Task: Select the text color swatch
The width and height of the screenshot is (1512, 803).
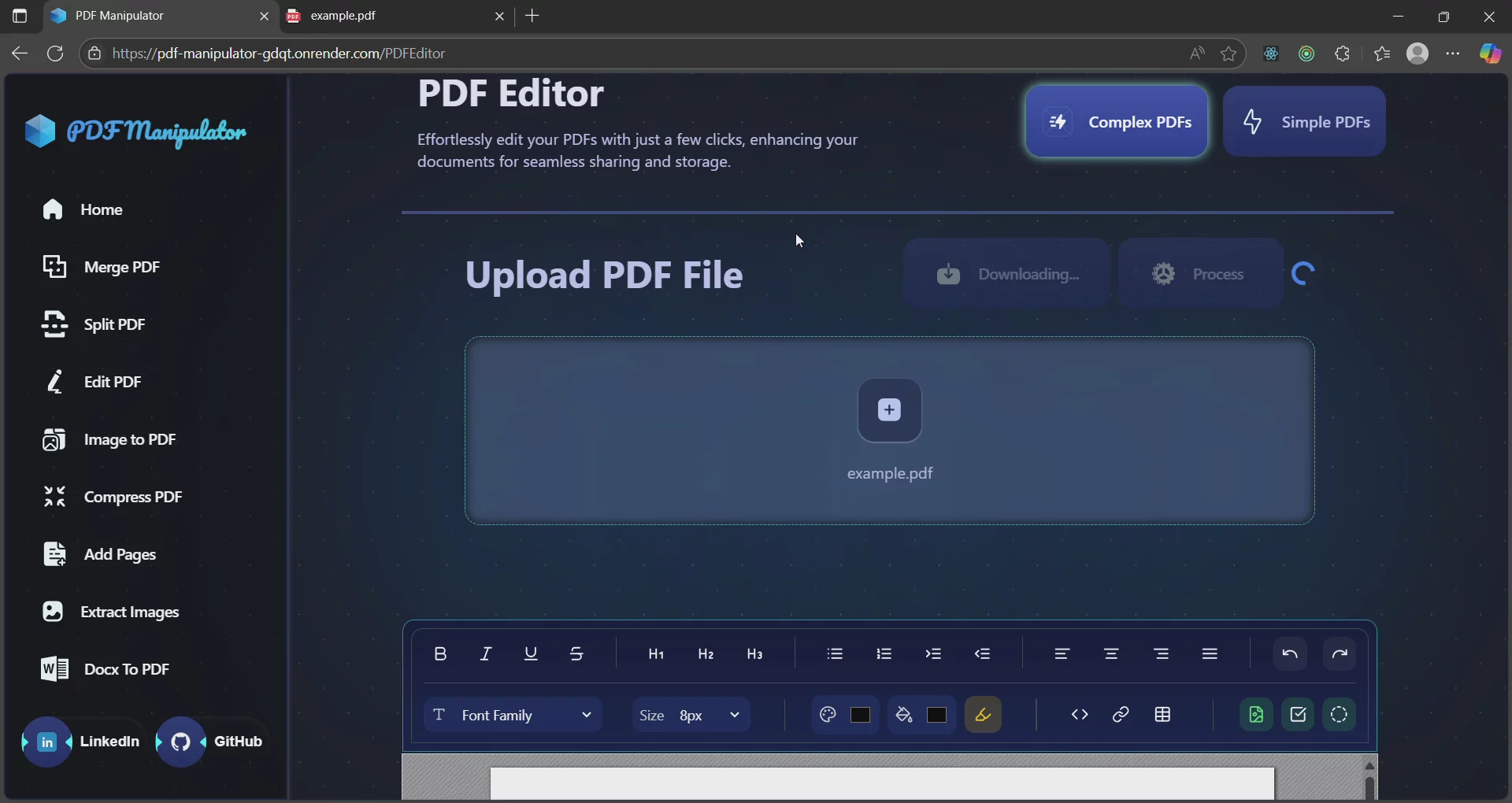Action: click(x=860, y=715)
